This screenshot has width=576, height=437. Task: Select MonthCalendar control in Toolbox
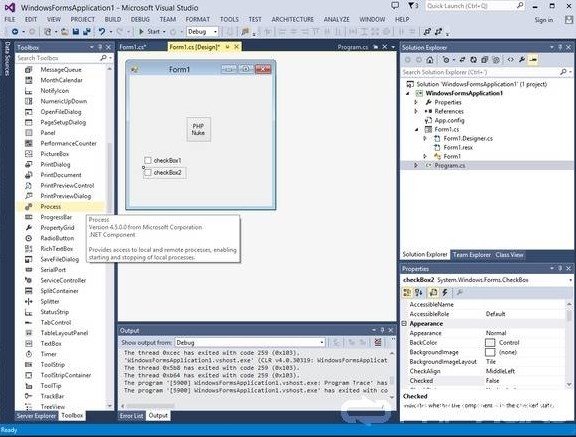pyautogui.click(x=61, y=80)
